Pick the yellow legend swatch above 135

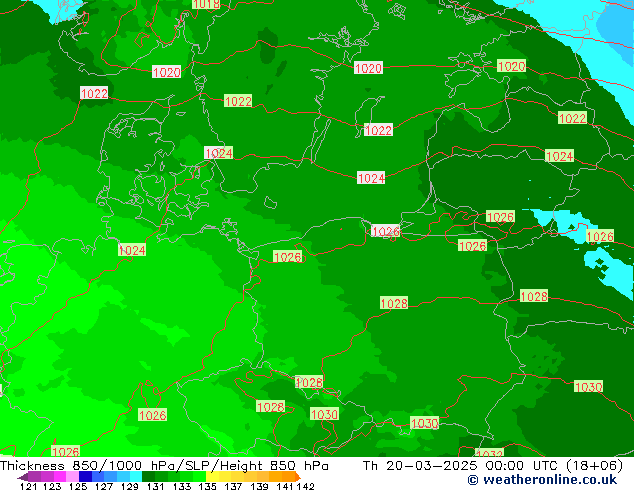point(212,476)
